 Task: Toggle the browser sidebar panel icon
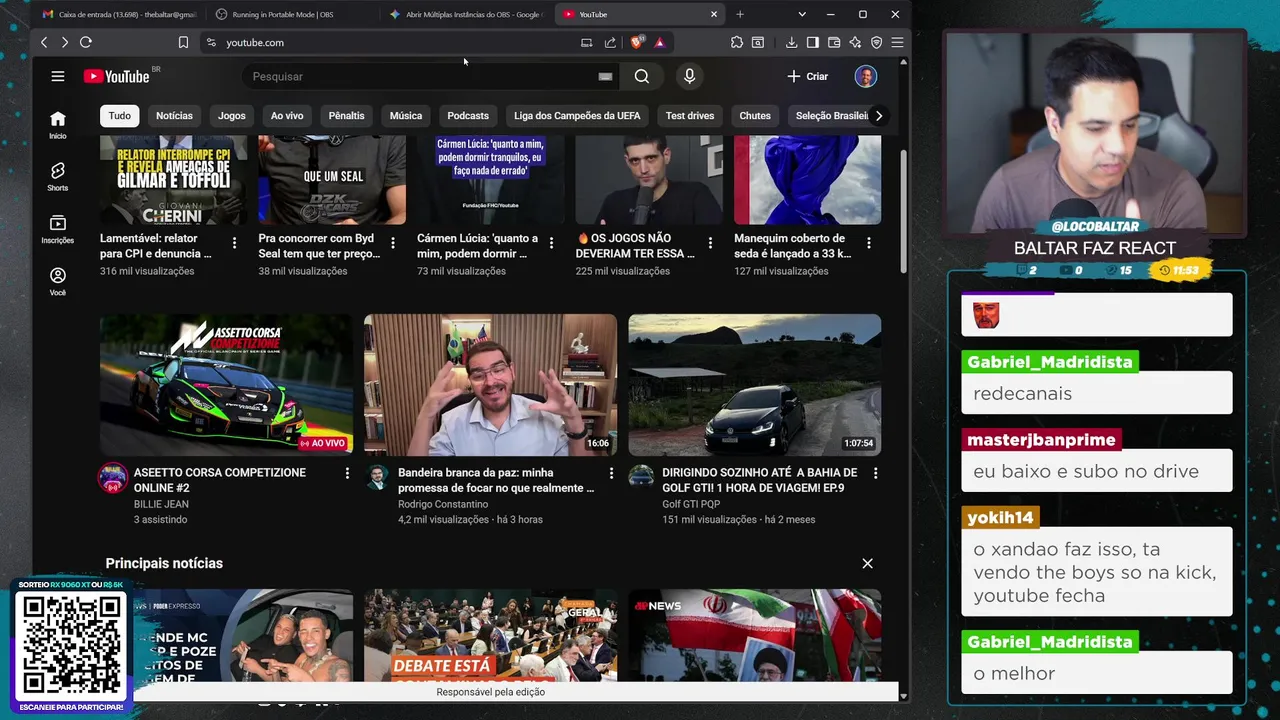coord(812,42)
